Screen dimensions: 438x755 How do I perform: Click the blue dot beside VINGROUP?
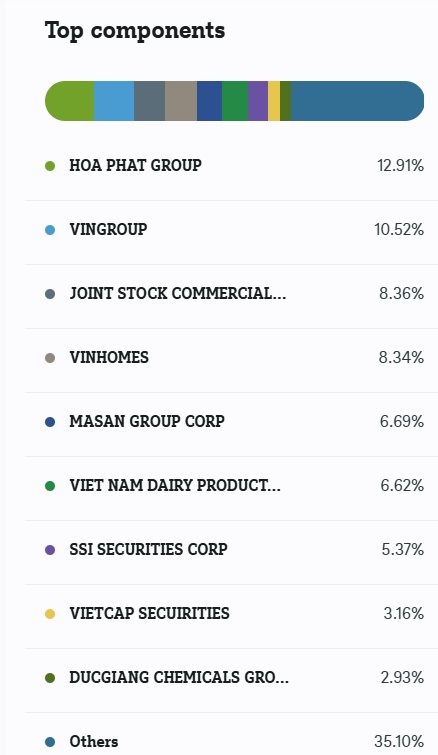click(x=50, y=230)
